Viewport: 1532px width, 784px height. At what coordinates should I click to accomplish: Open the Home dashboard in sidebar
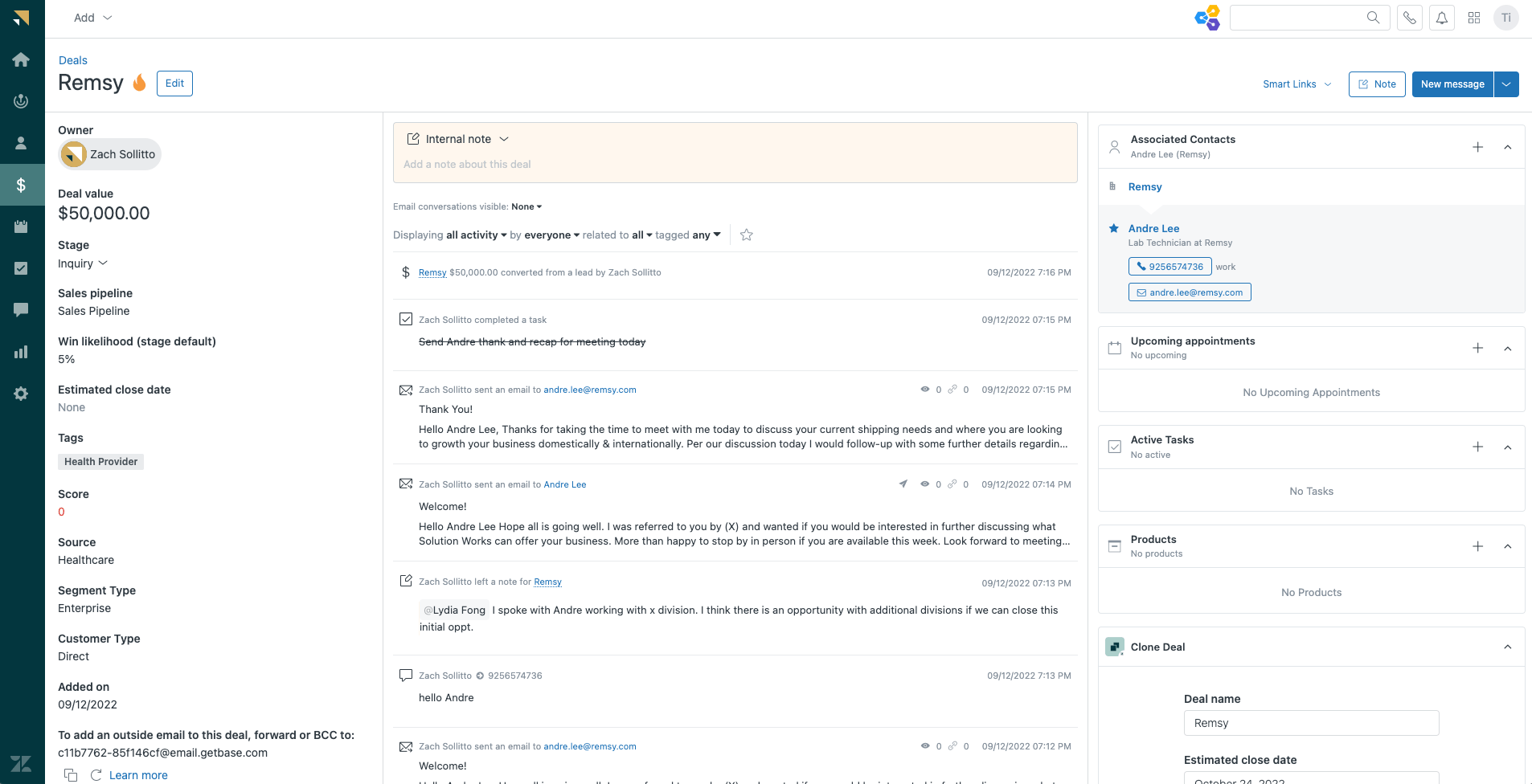(22, 59)
